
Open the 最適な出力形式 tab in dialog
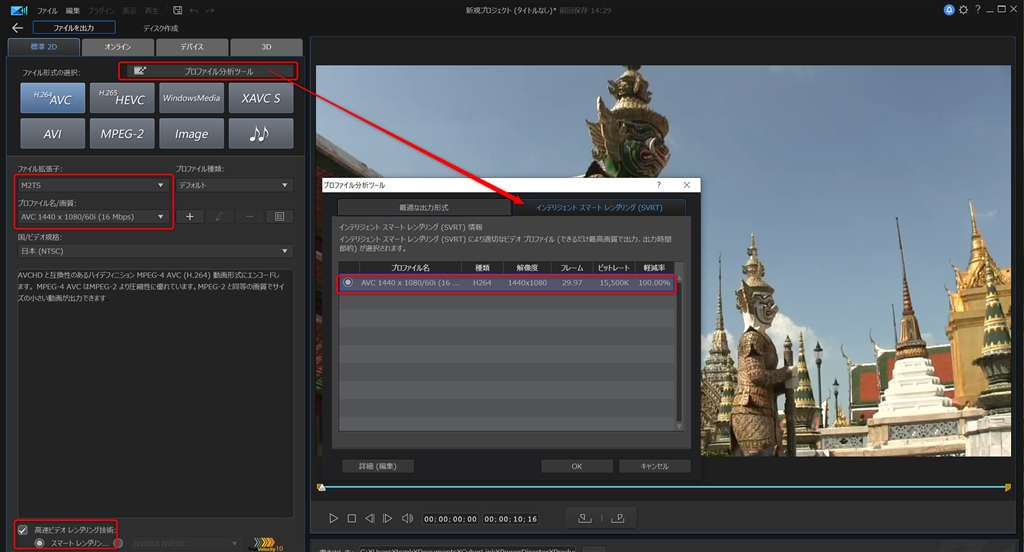(423, 207)
